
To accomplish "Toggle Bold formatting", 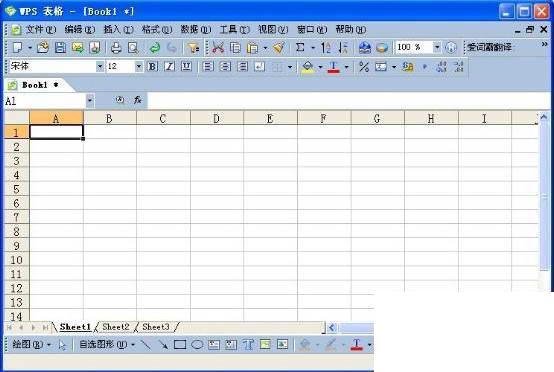I will click(152, 66).
